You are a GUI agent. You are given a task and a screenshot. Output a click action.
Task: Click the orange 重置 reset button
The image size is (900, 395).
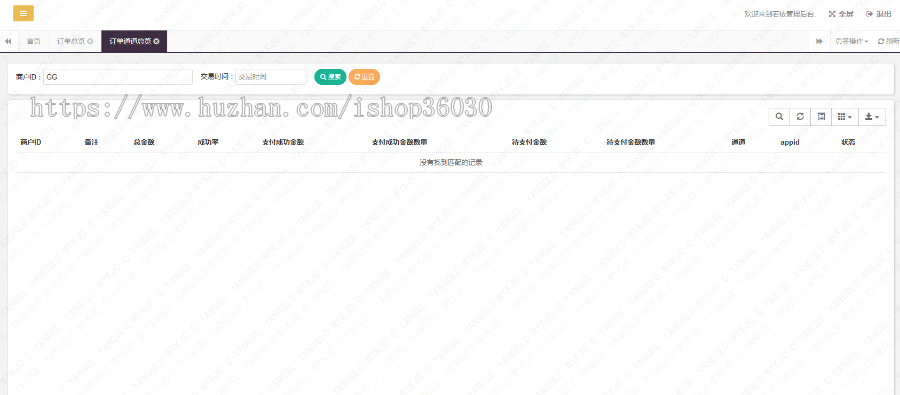point(364,77)
